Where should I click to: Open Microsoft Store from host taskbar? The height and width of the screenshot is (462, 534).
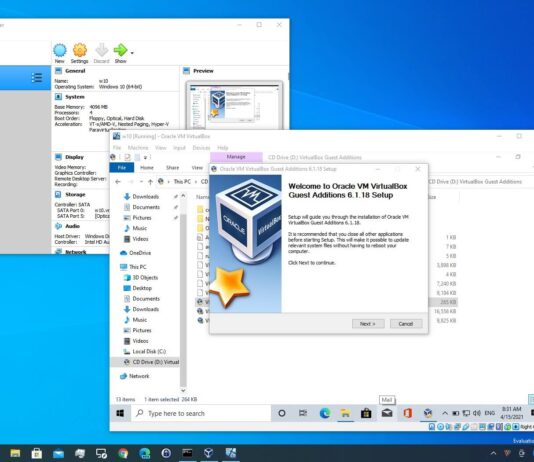pos(37,453)
